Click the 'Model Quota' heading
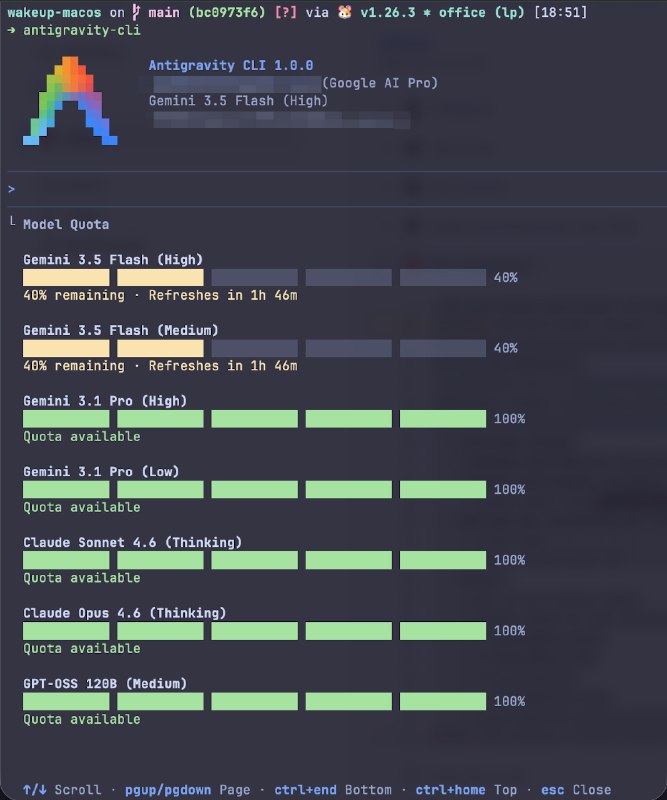 pyautogui.click(x=66, y=224)
